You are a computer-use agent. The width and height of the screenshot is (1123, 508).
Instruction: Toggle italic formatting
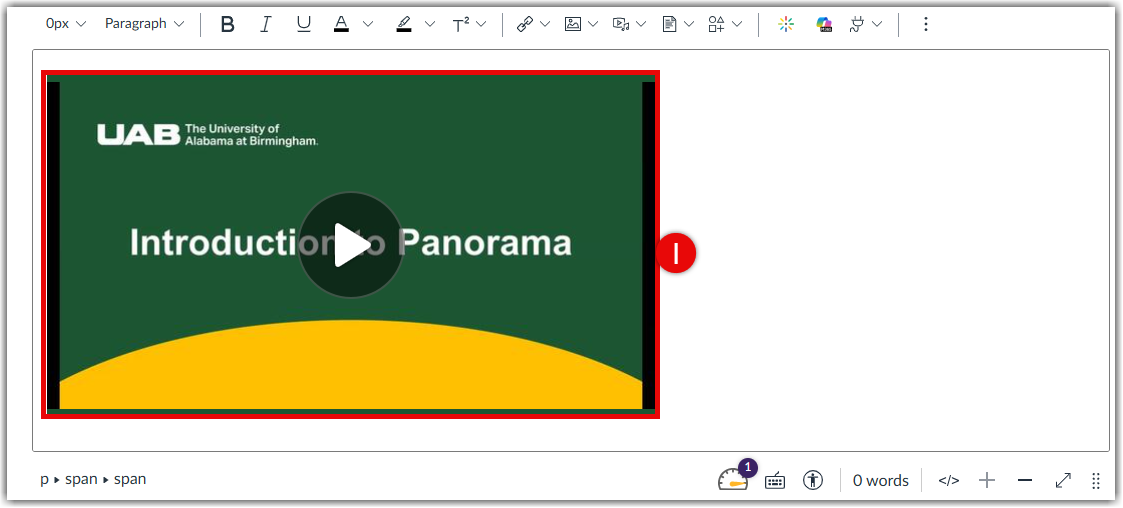266,24
